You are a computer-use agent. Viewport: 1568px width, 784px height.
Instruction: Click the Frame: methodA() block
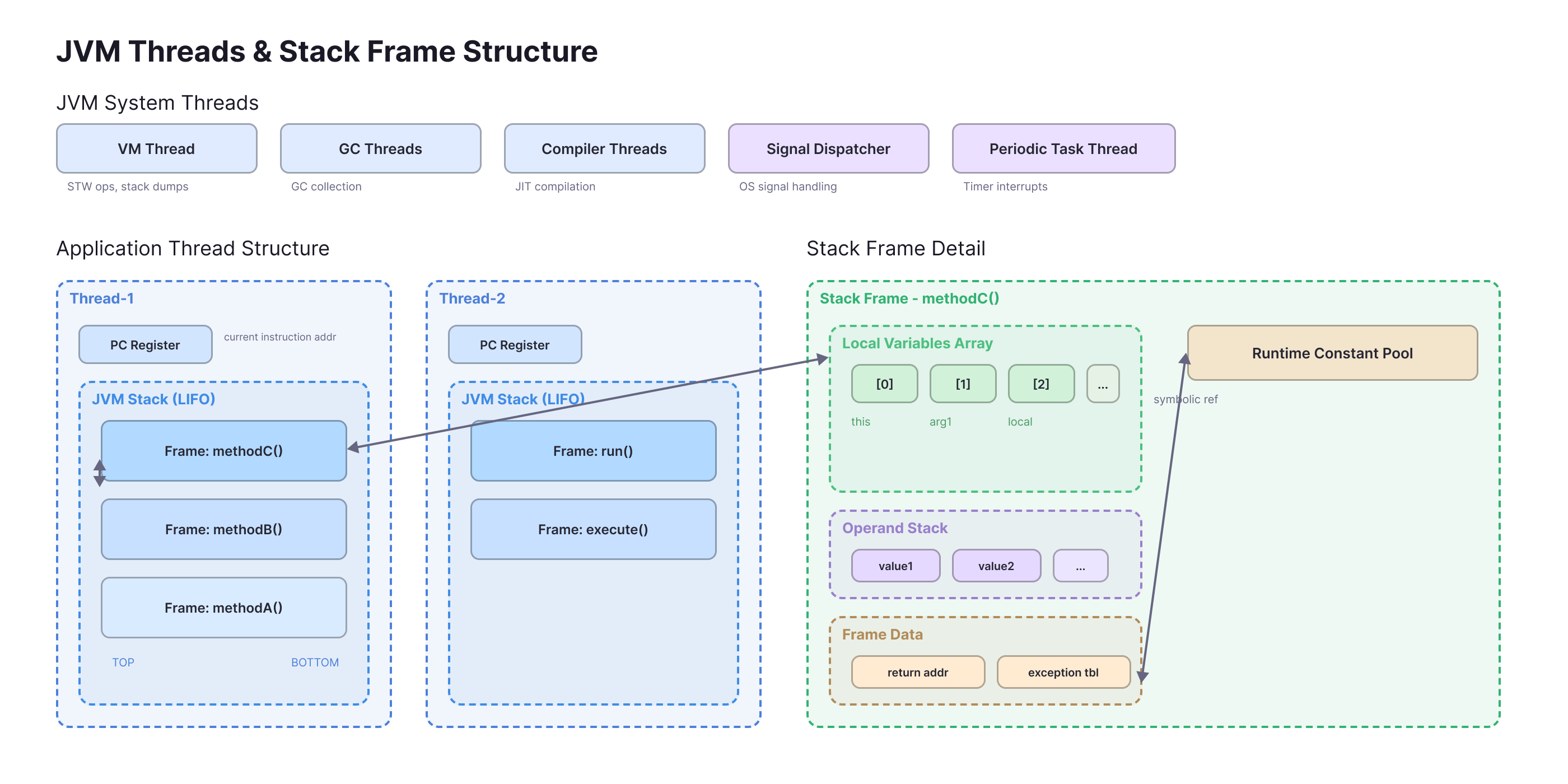(x=224, y=608)
